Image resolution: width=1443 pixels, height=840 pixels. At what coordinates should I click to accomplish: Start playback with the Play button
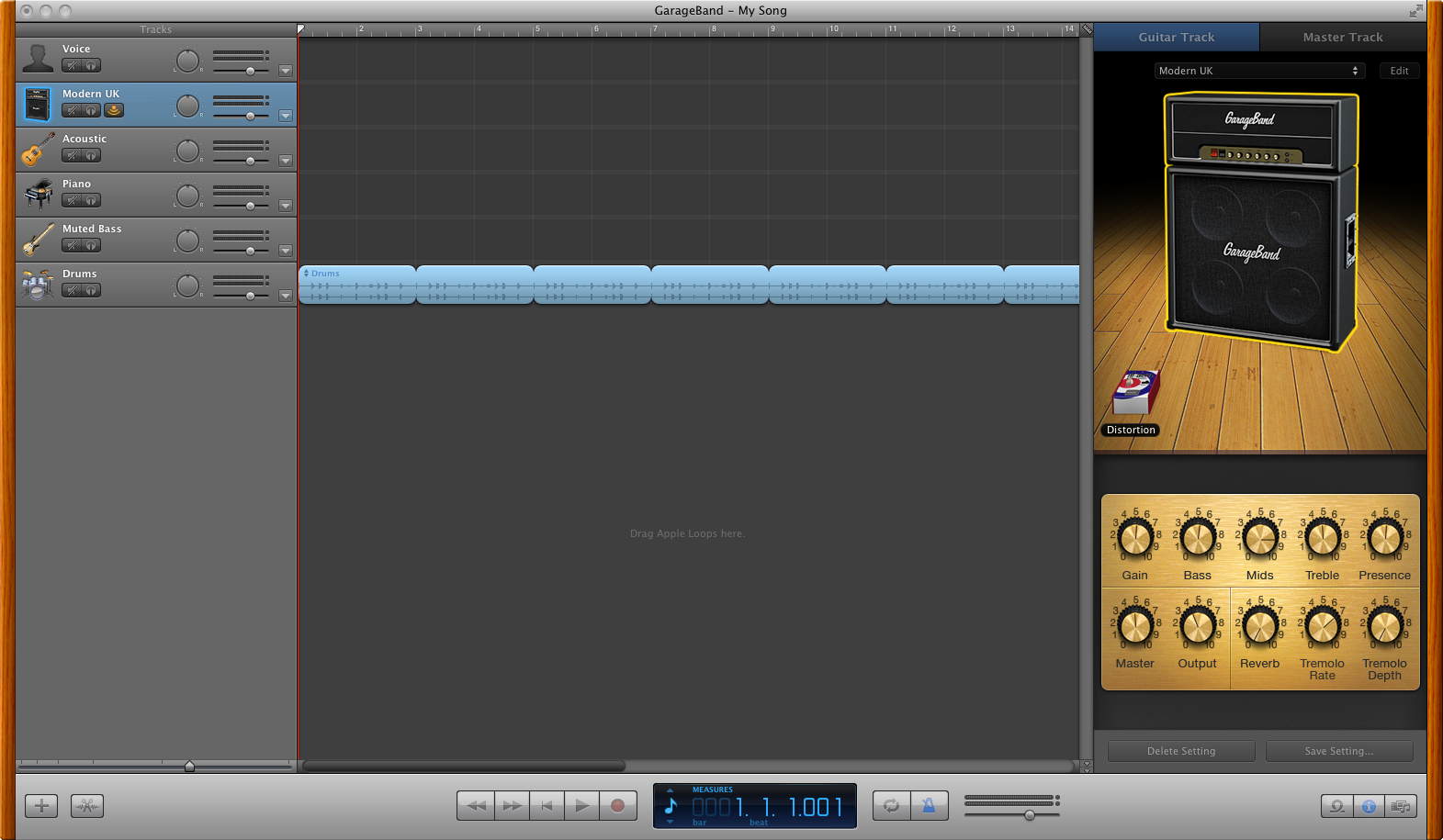pos(581,806)
